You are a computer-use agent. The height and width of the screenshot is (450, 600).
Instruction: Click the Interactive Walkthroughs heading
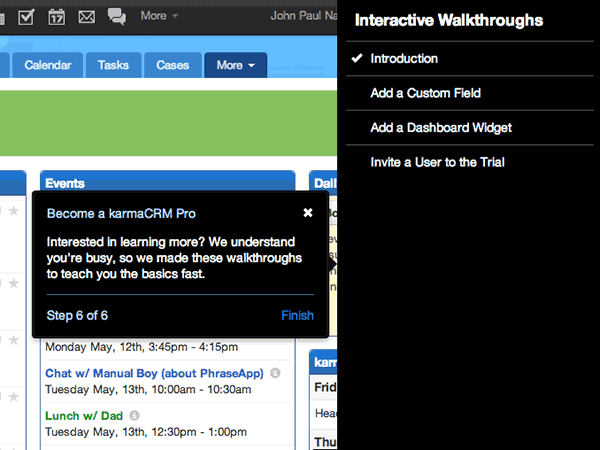point(449,20)
